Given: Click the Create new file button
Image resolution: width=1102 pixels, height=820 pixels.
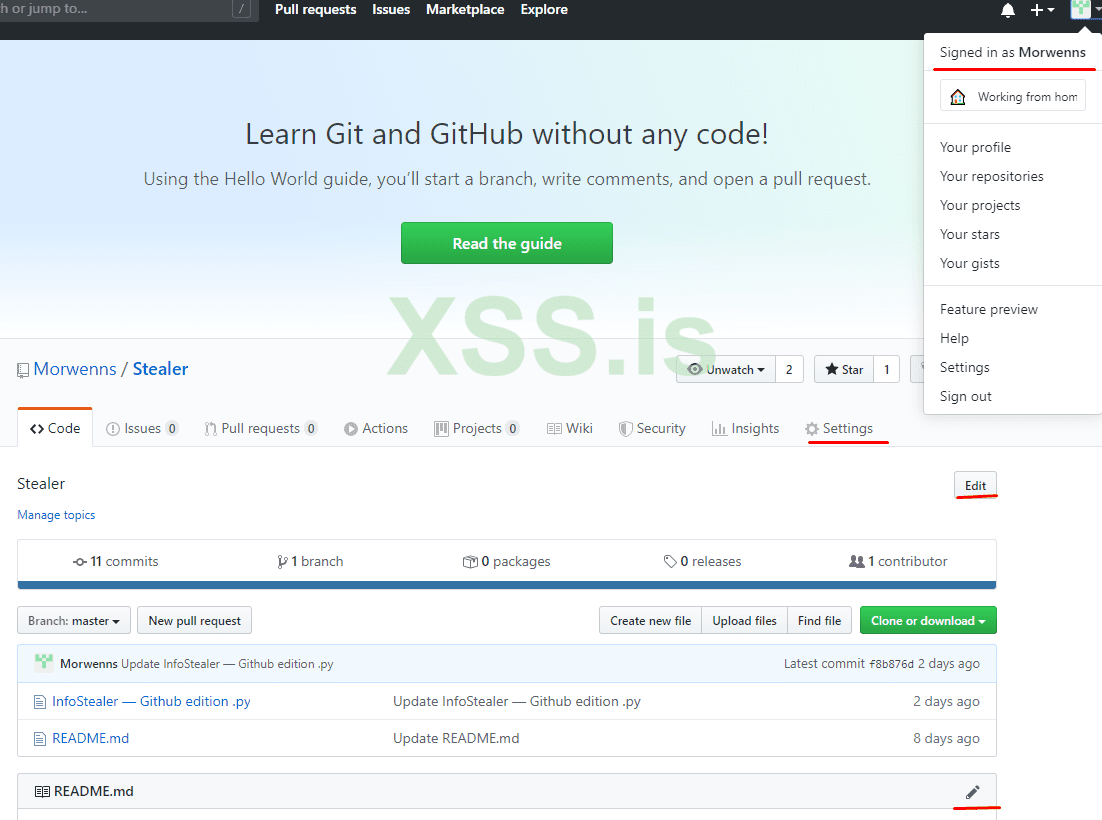Looking at the screenshot, I should click(x=650, y=620).
